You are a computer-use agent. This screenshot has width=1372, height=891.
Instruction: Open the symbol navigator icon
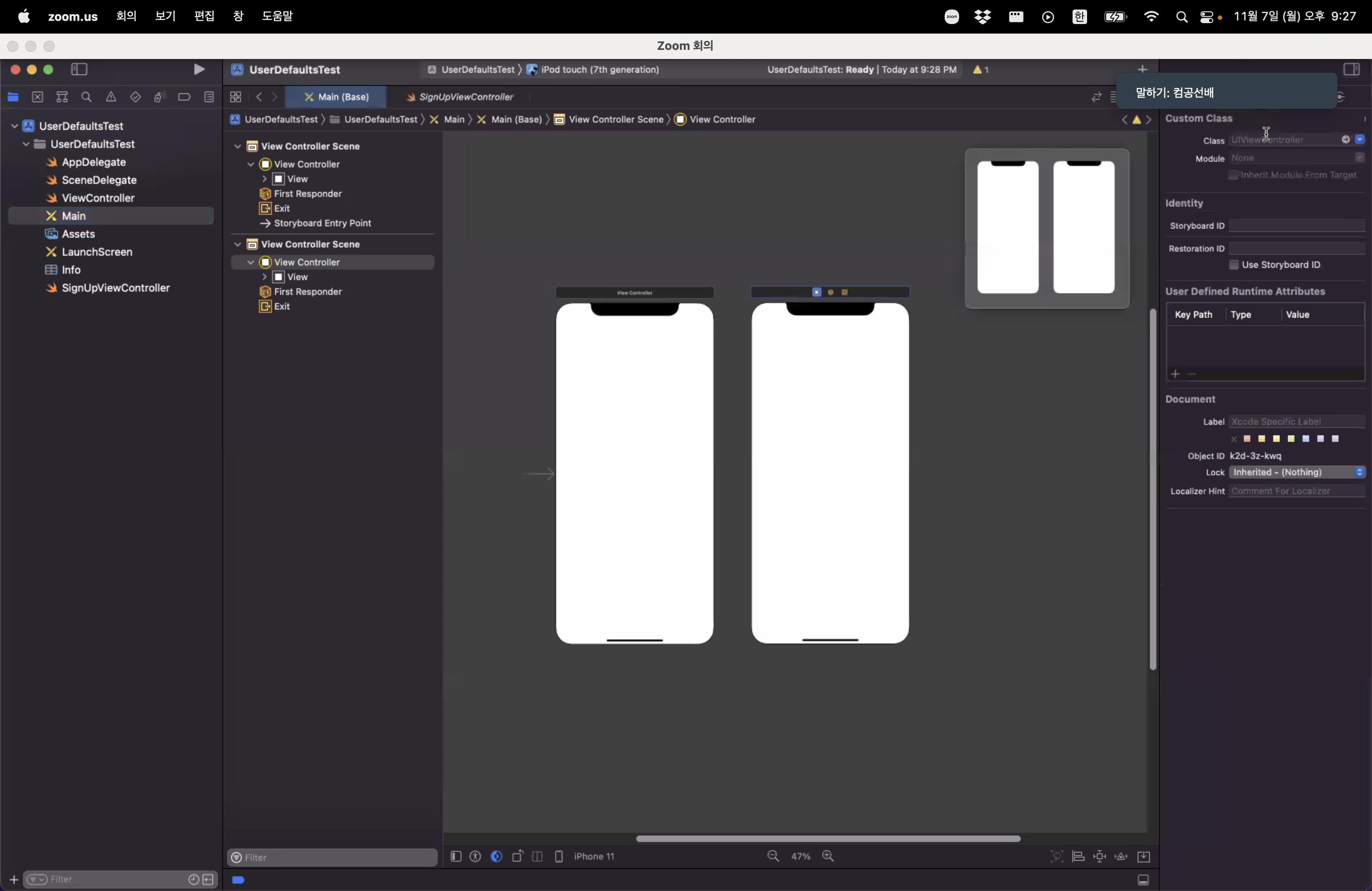[x=62, y=97]
